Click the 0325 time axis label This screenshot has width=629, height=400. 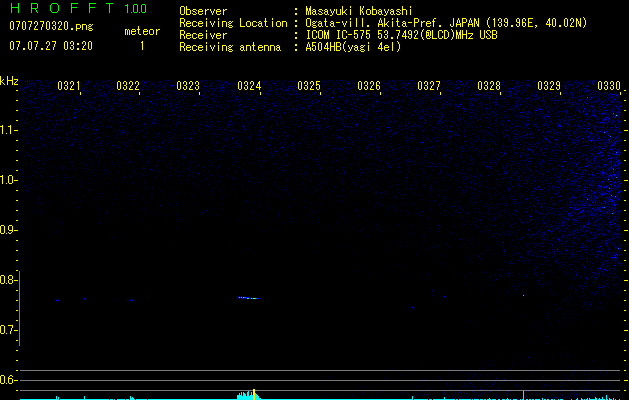(x=309, y=86)
